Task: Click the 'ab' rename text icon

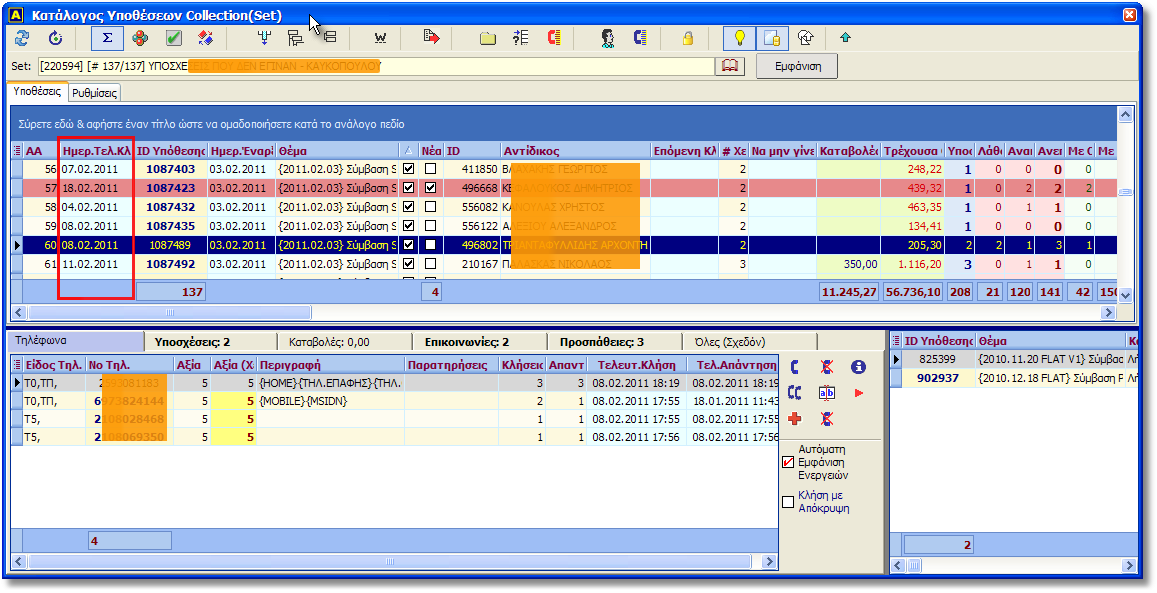Action: click(827, 392)
